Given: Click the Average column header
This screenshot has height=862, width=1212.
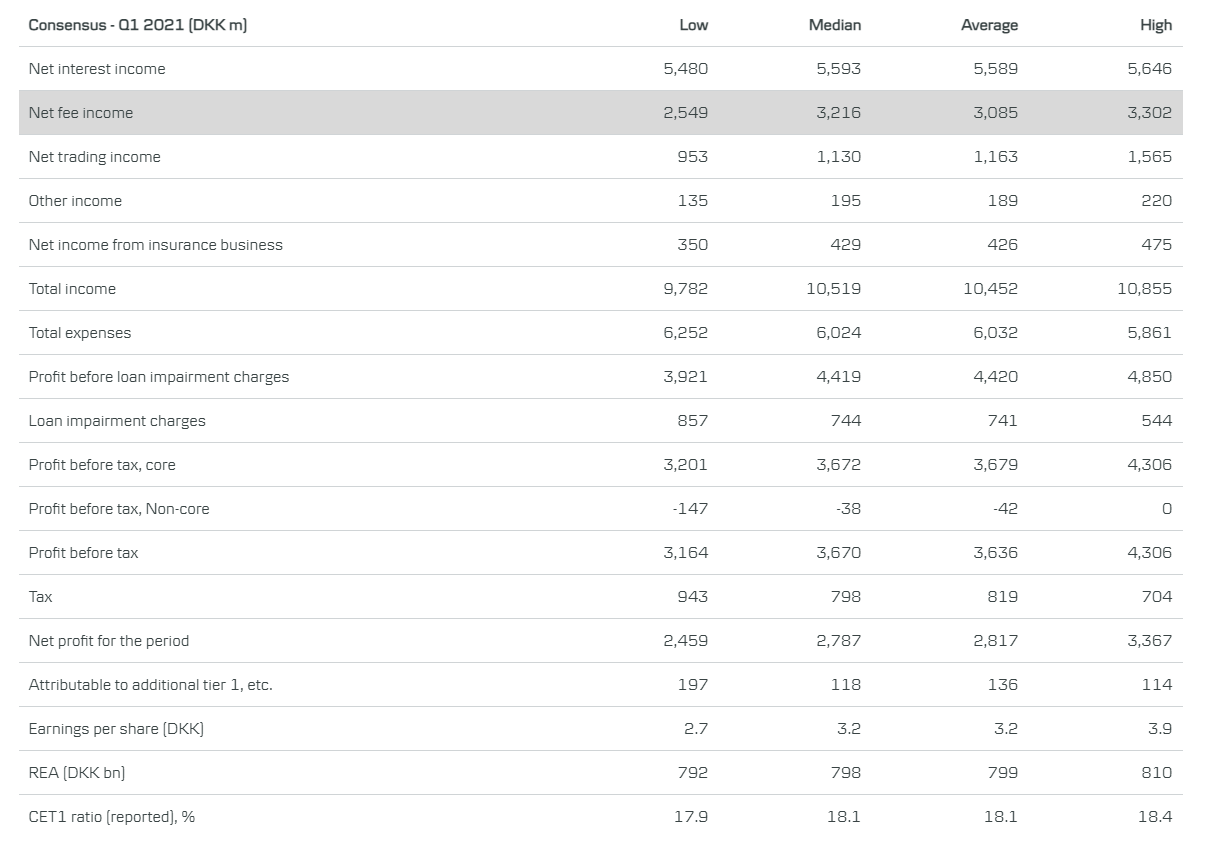Looking at the screenshot, I should pos(989,25).
